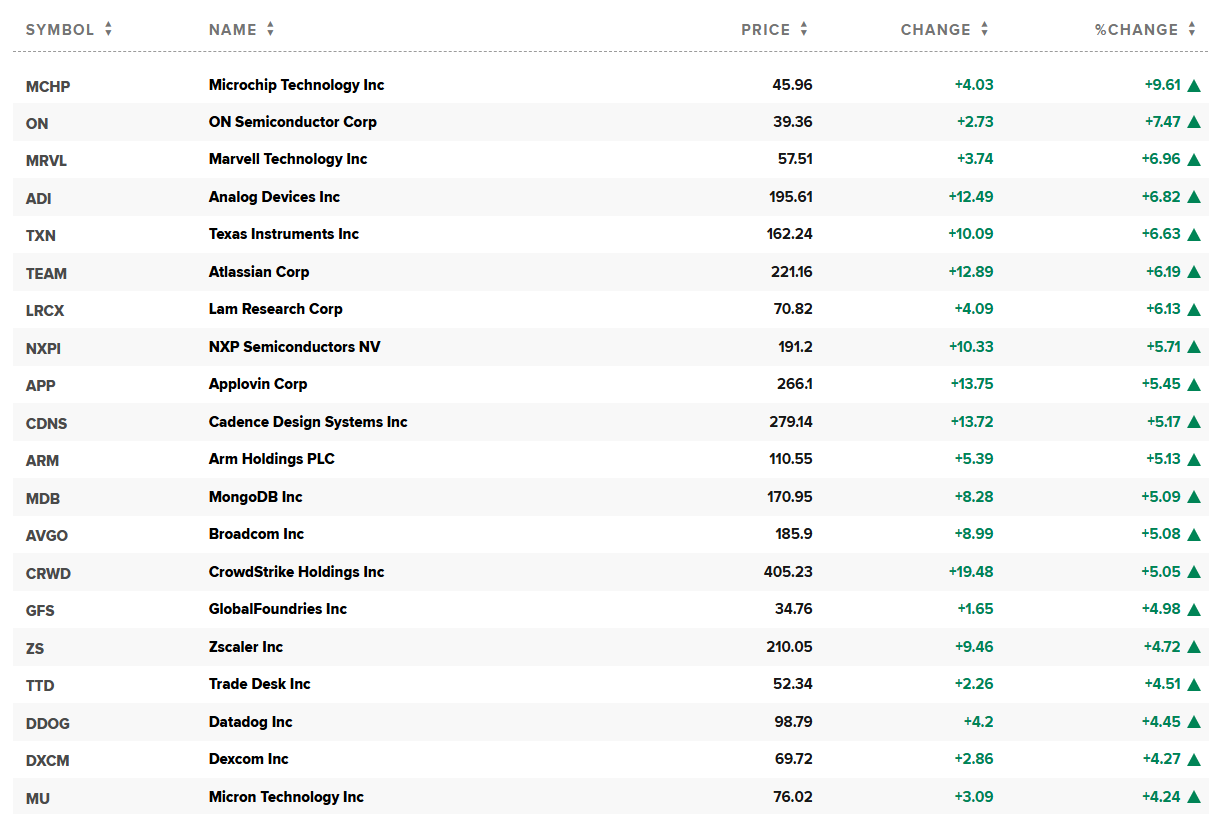Click the green up triangle in MDB row

(x=1193, y=497)
